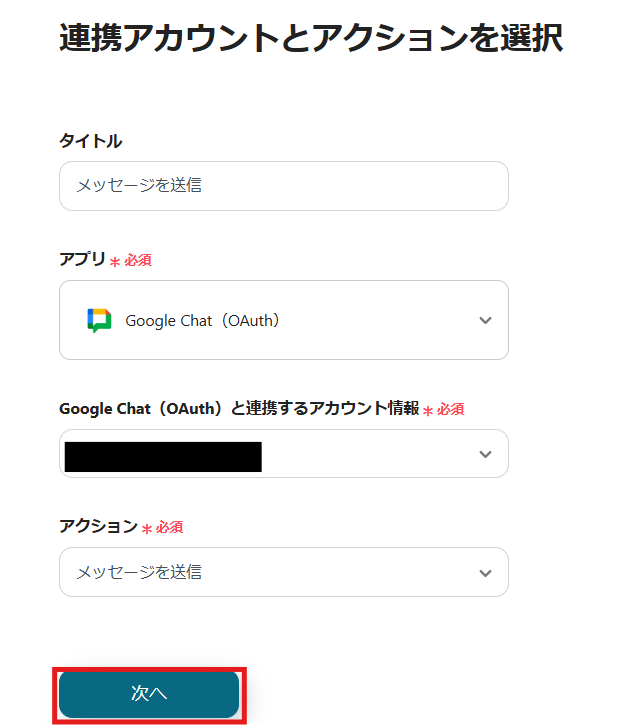Click the アクション field label
Image resolution: width=627 pixels, height=725 pixels.
(98, 526)
